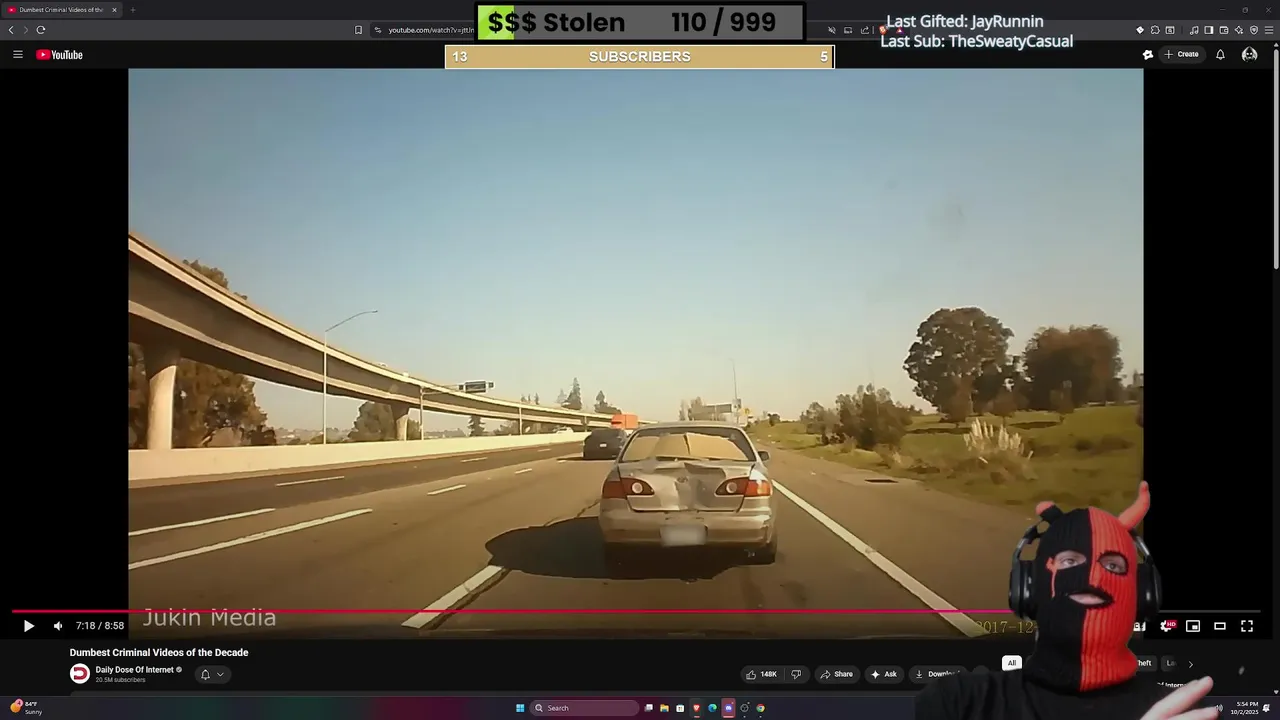Image resolution: width=1280 pixels, height=720 pixels.
Task: Focus the youtube.com address bar
Action: tap(430, 30)
